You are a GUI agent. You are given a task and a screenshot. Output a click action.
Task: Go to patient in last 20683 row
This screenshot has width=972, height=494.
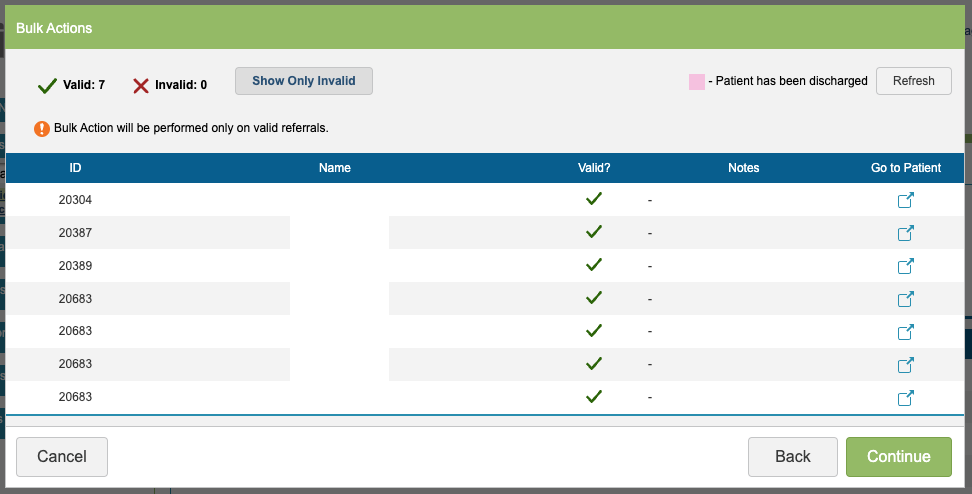coord(905,398)
